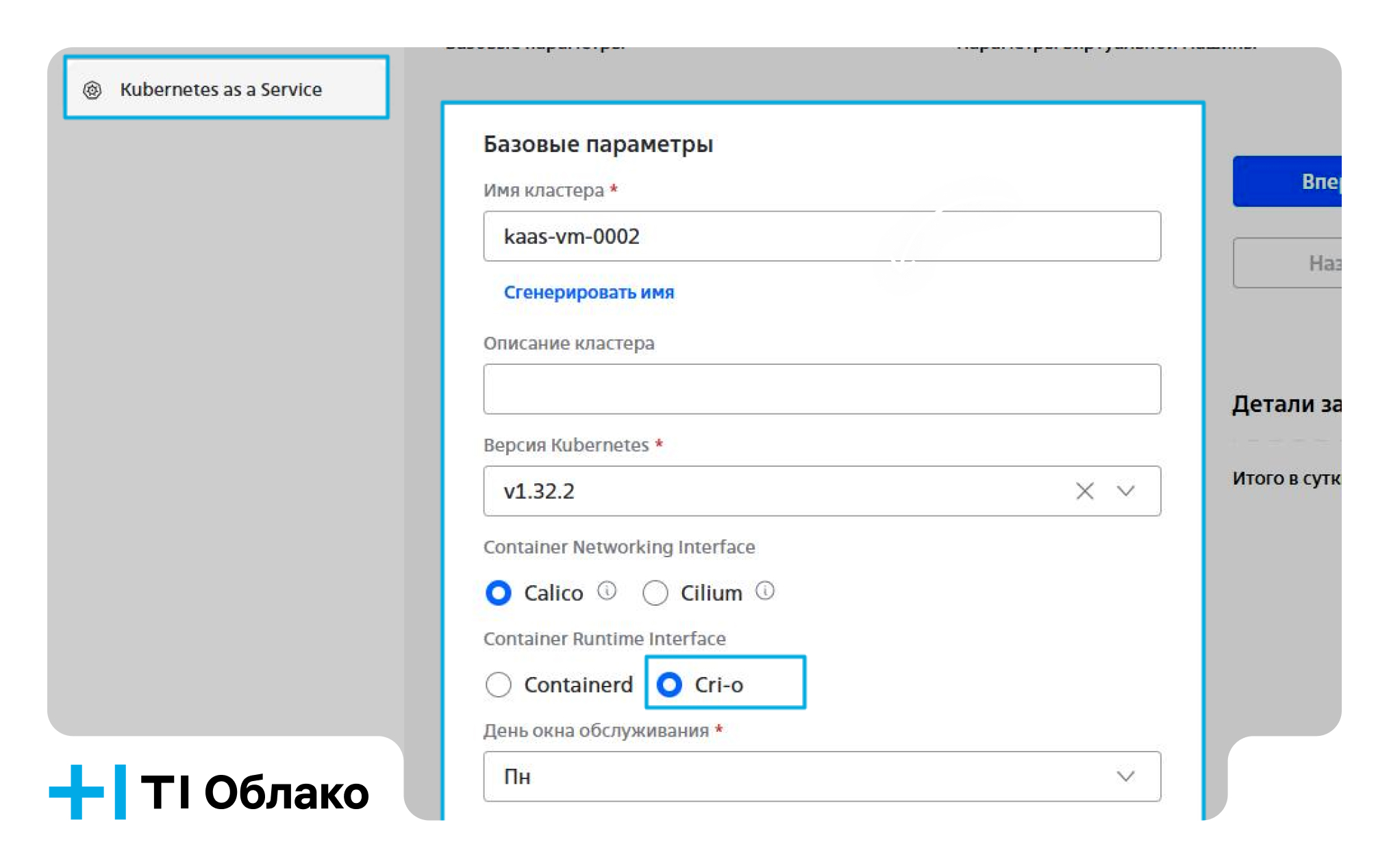This screenshot has width=1389, height=868.
Task: Click the Сгенерировать имя link
Action: 589,292
